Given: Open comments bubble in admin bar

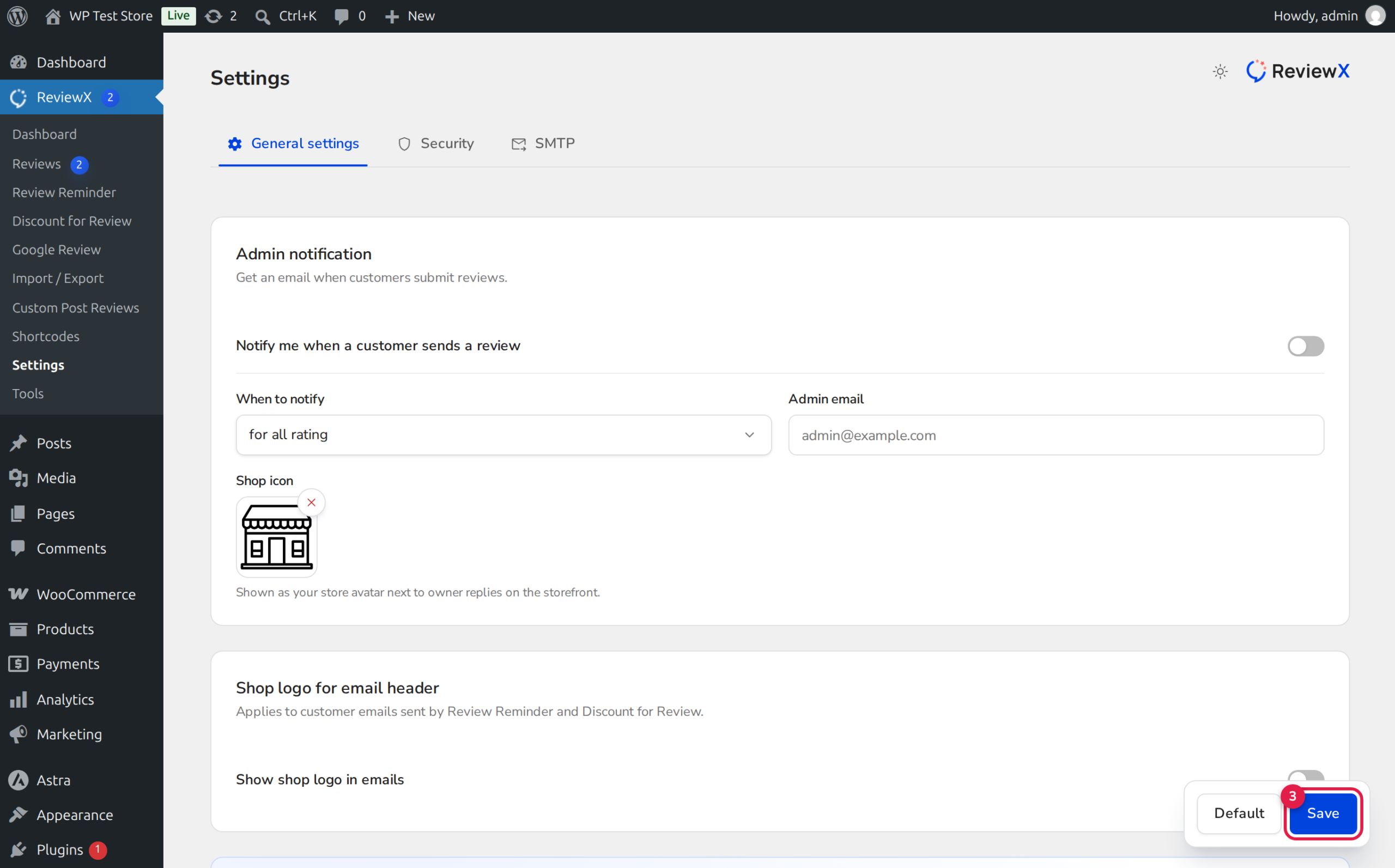Looking at the screenshot, I should (350, 15).
